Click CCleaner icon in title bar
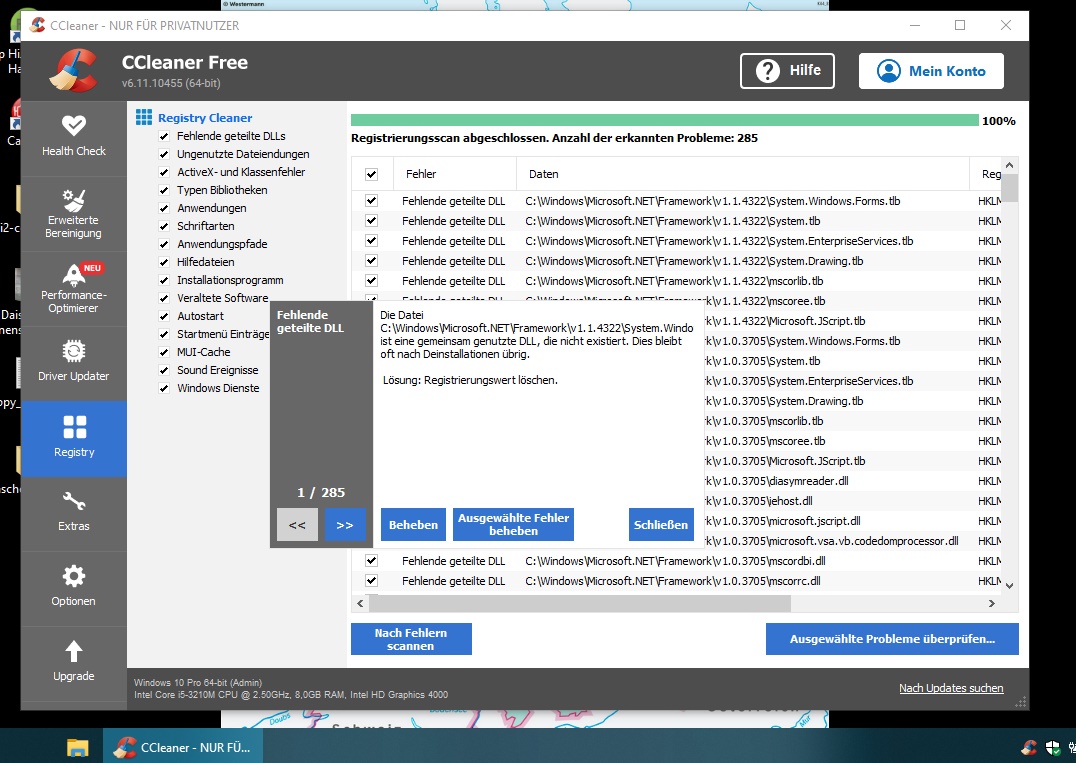The width and height of the screenshot is (1076, 763). tap(38, 25)
